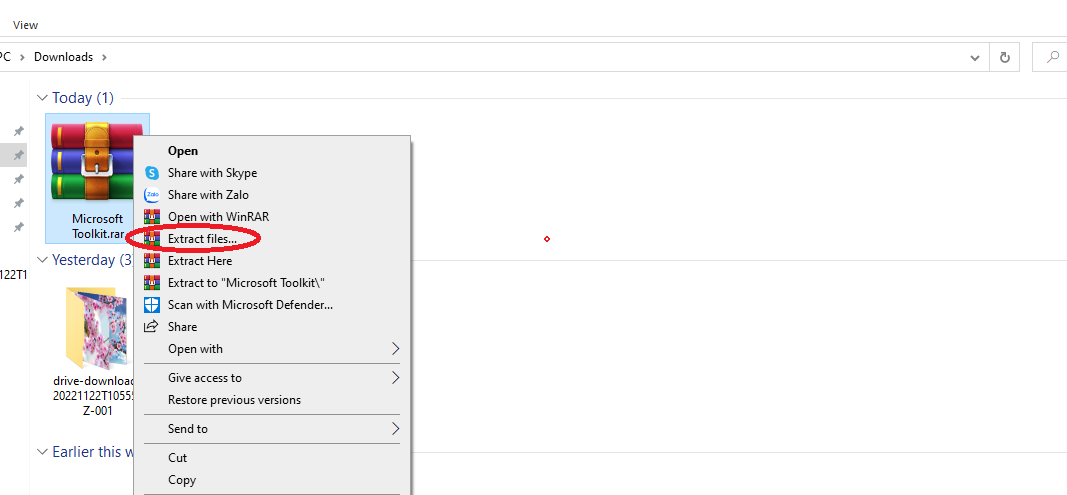
Task: Click the Microsoft Toolkit.rar file name
Action: (98, 227)
